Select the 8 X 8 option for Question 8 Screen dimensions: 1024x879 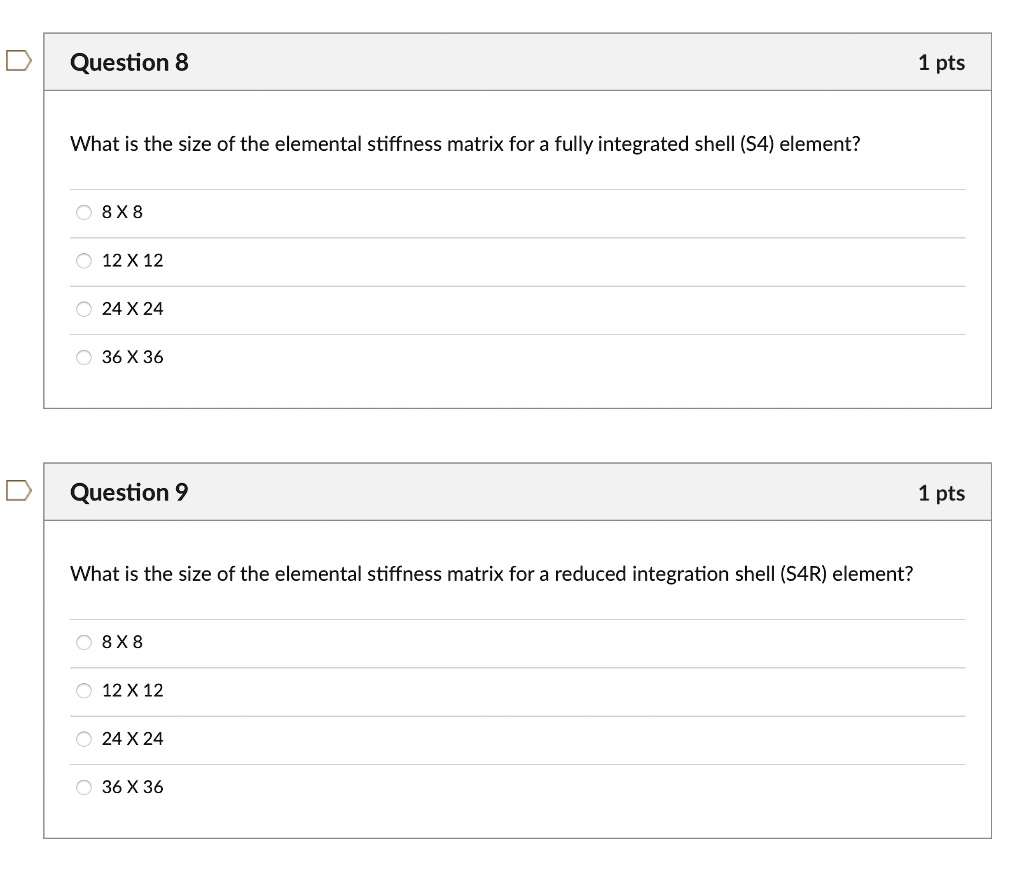coord(84,212)
